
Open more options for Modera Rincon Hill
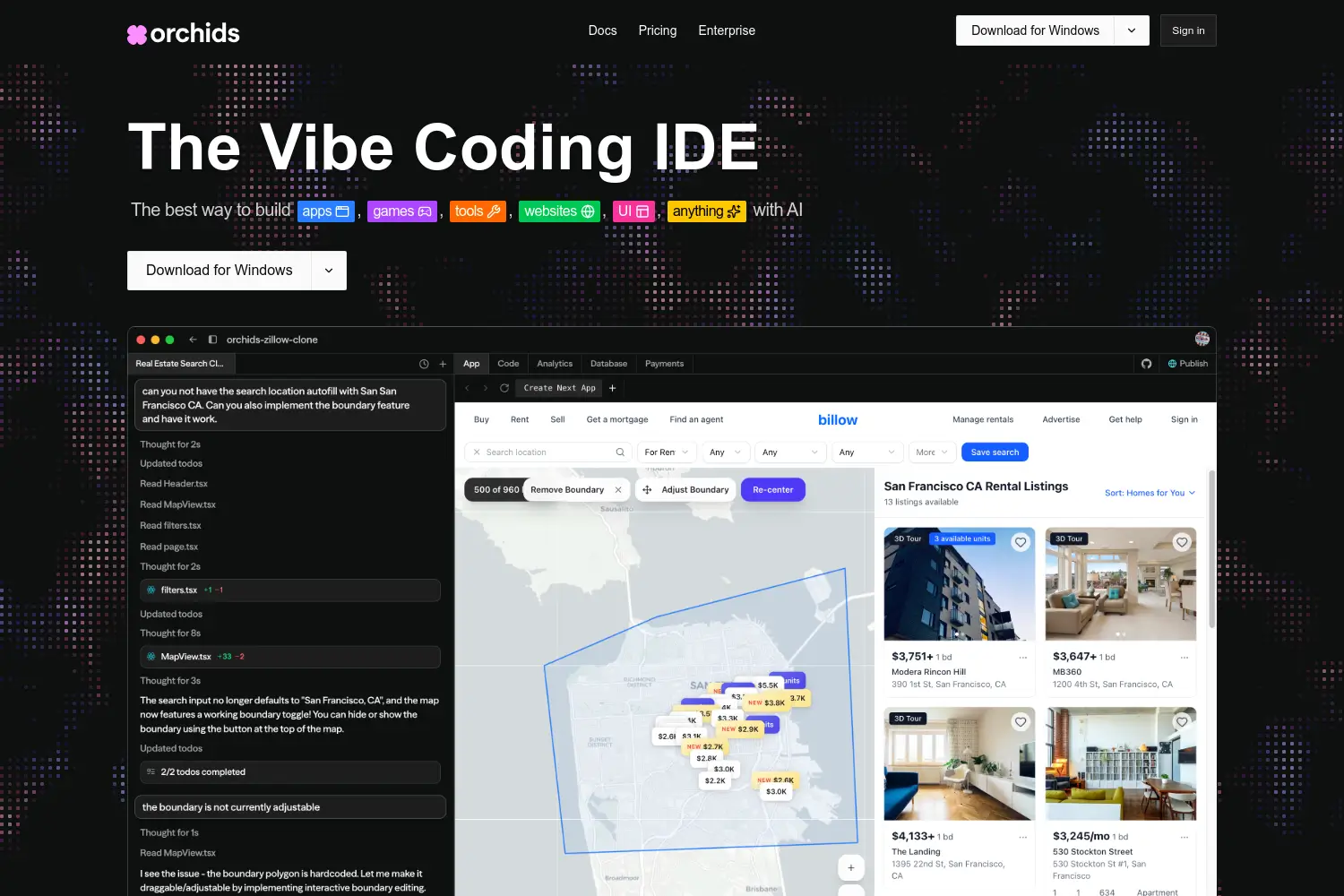coord(1022,658)
